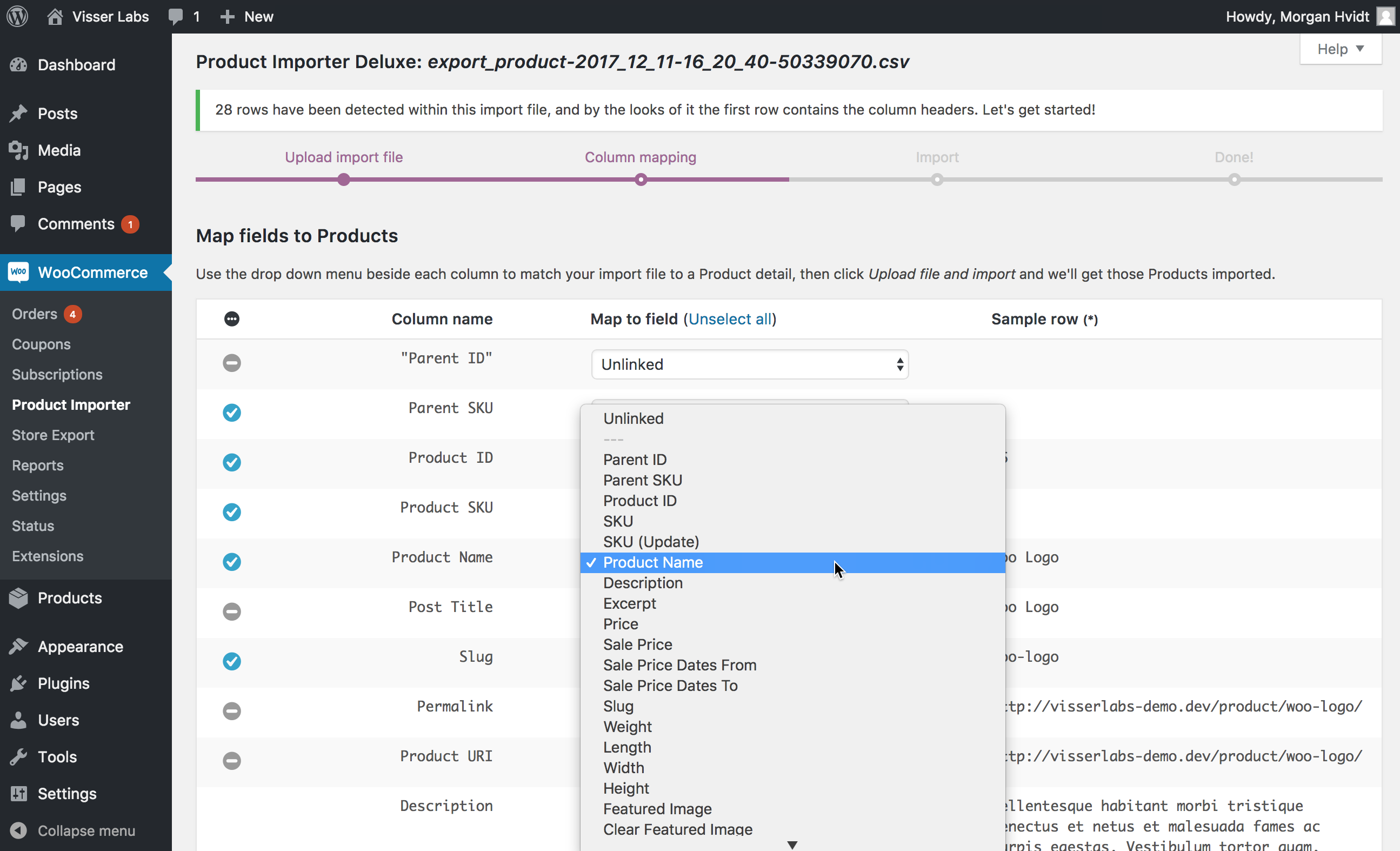1400x851 pixels.
Task: Open the Orders submenu link
Action: [x=35, y=314]
